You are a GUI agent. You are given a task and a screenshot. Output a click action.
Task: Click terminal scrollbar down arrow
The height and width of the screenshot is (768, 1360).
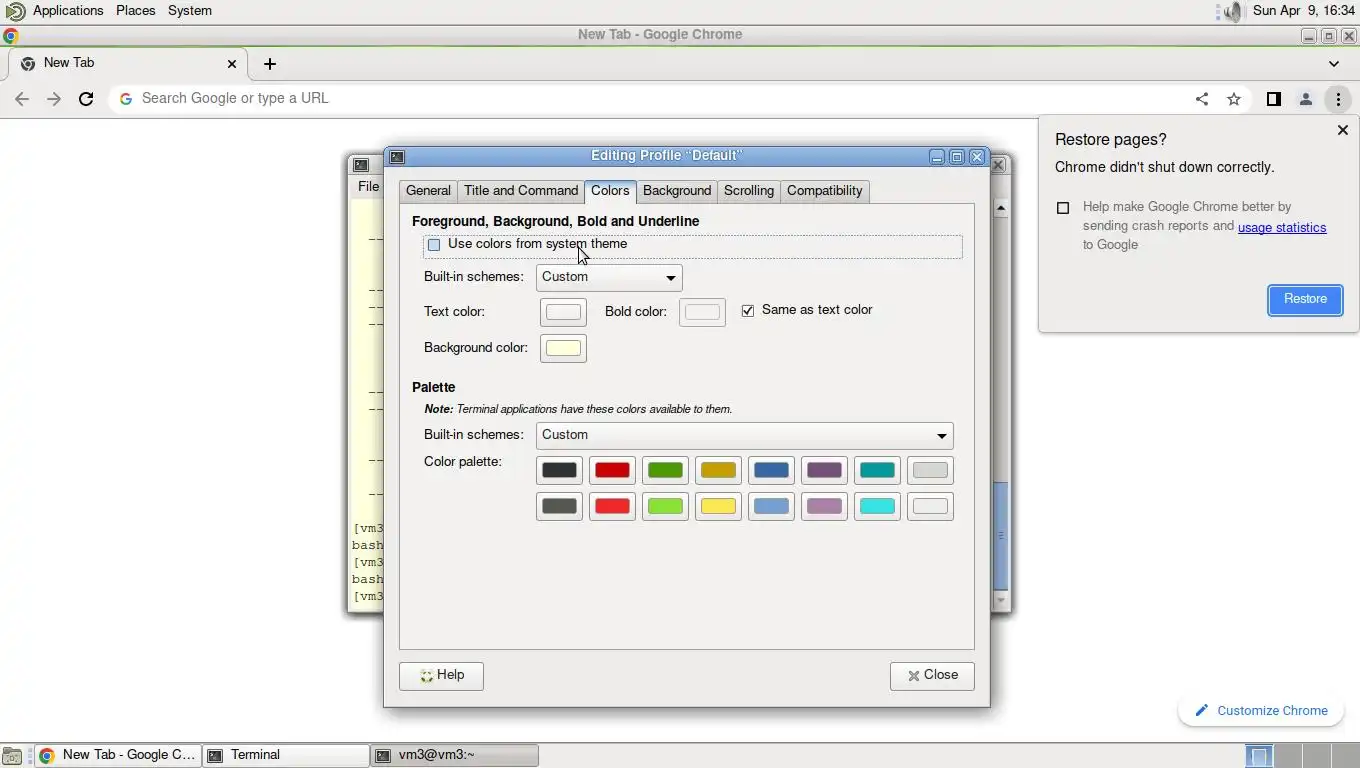pos(1000,600)
